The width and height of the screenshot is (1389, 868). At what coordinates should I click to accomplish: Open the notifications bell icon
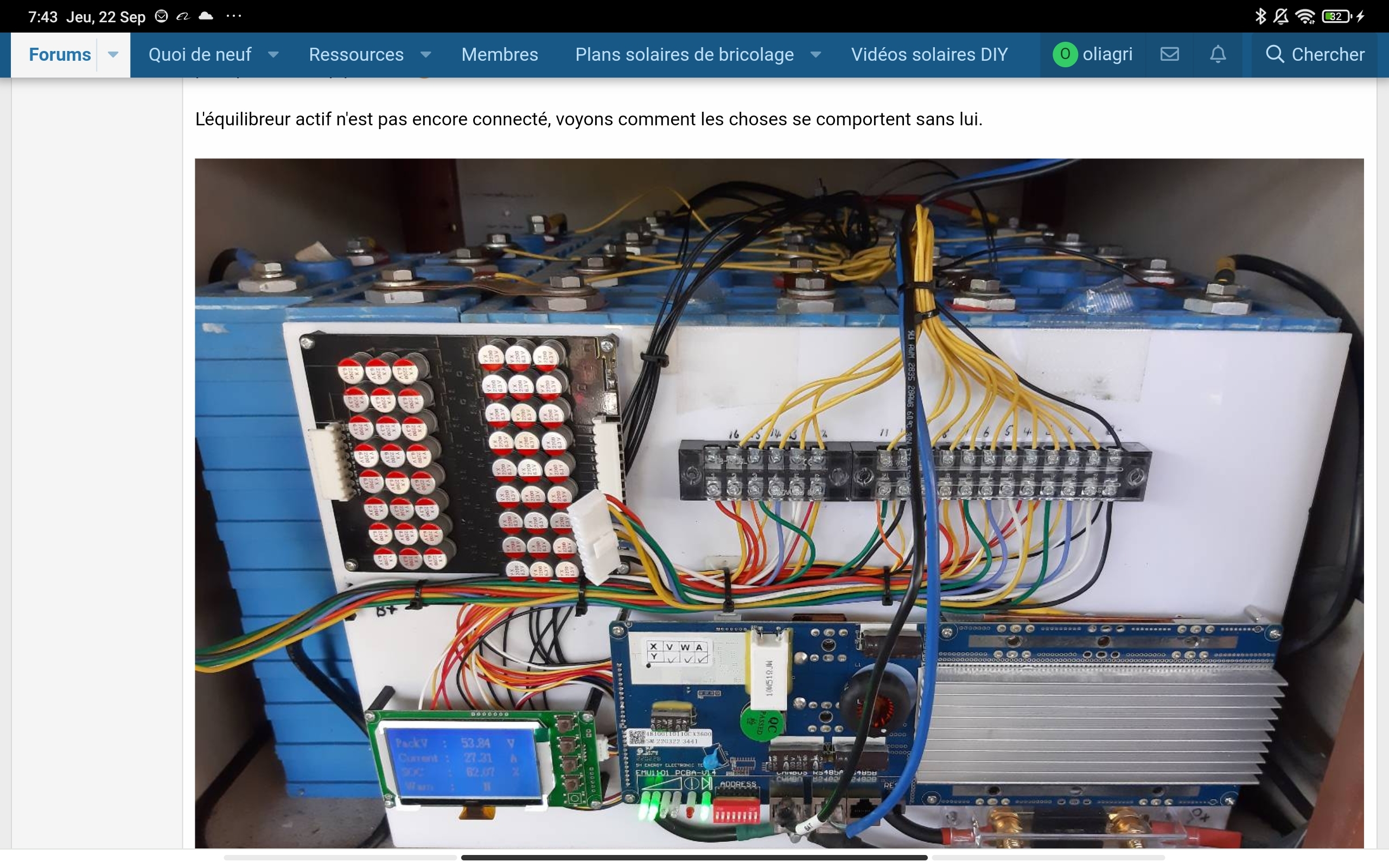pyautogui.click(x=1218, y=55)
